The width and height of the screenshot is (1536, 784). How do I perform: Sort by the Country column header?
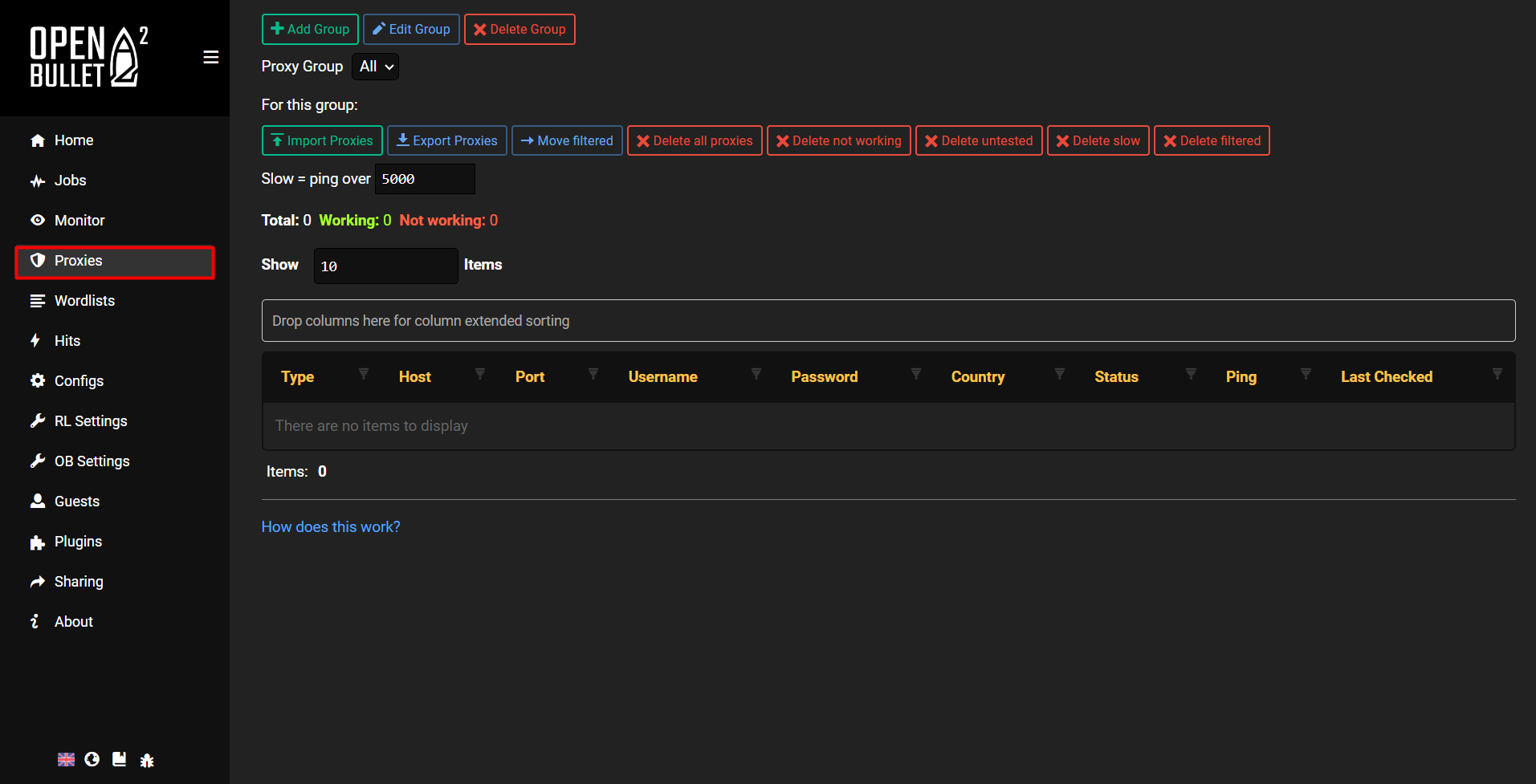(978, 377)
